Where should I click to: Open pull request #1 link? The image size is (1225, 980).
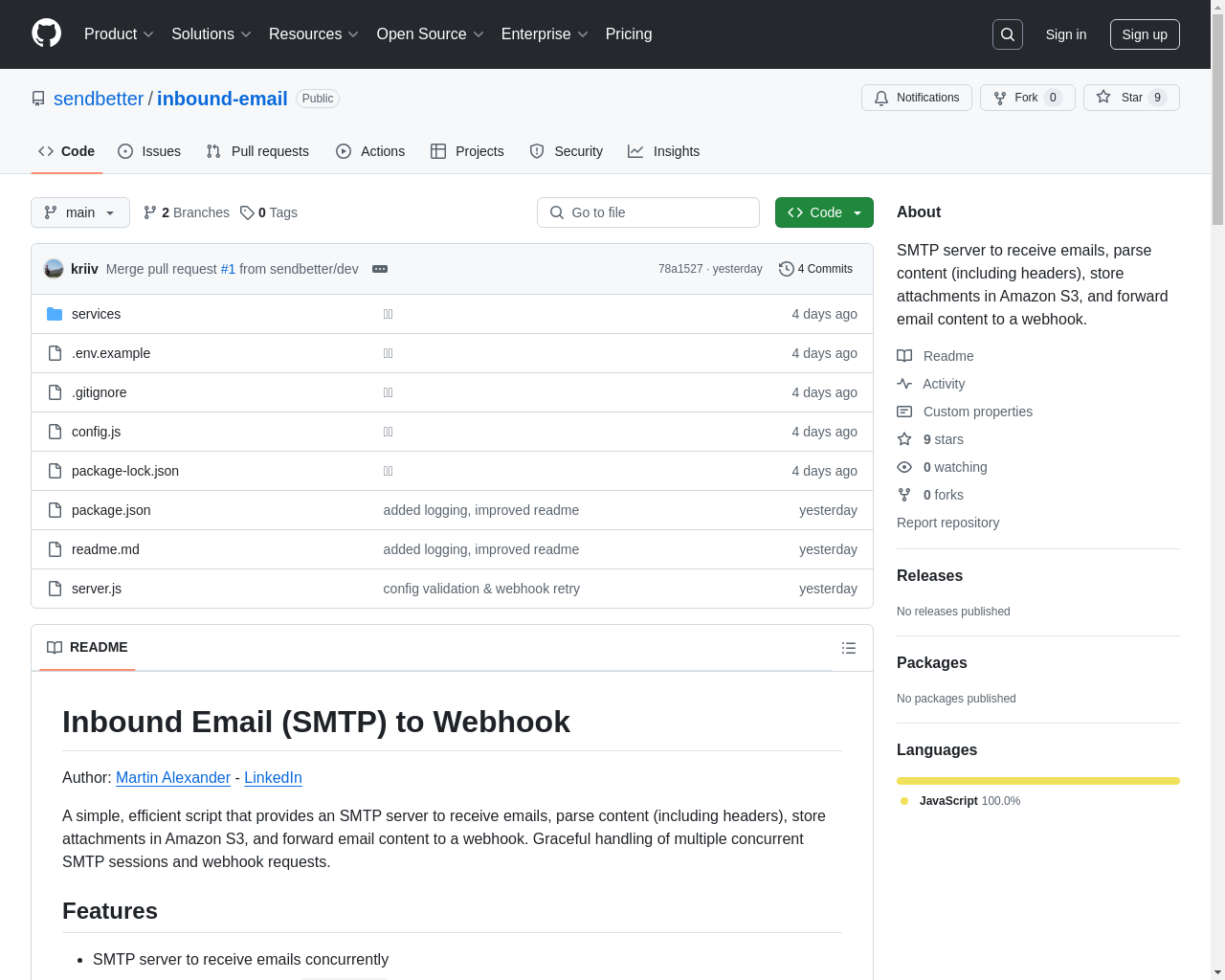[228, 269]
